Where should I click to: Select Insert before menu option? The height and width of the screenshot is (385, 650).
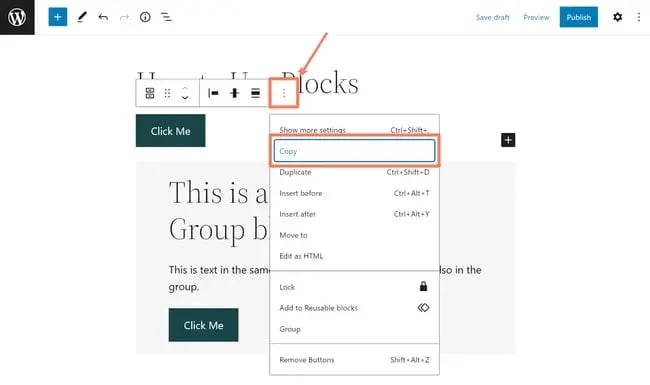pyautogui.click(x=354, y=193)
